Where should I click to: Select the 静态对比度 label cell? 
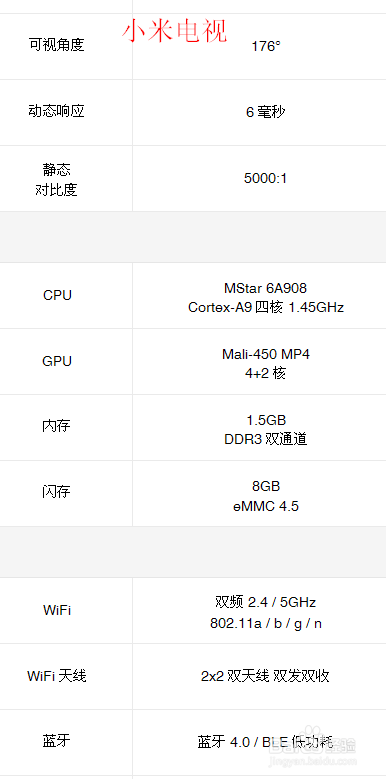pos(57,179)
